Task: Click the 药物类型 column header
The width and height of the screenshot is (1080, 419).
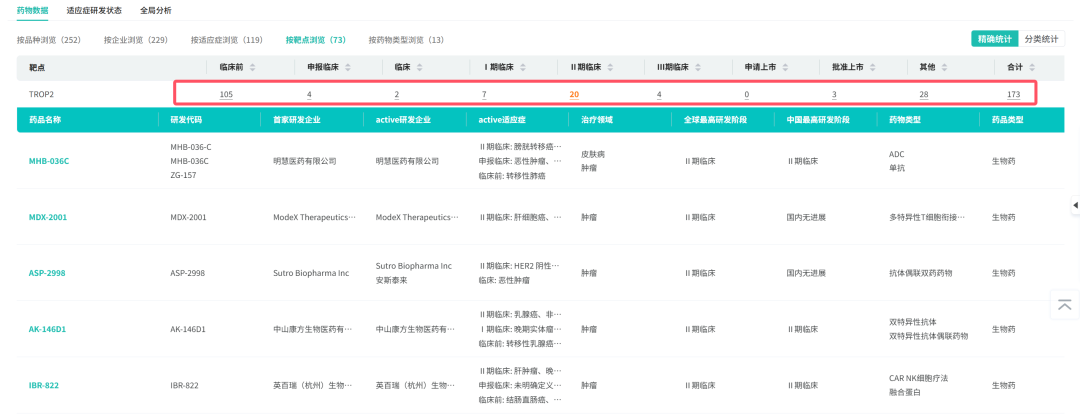Action: (x=905, y=119)
